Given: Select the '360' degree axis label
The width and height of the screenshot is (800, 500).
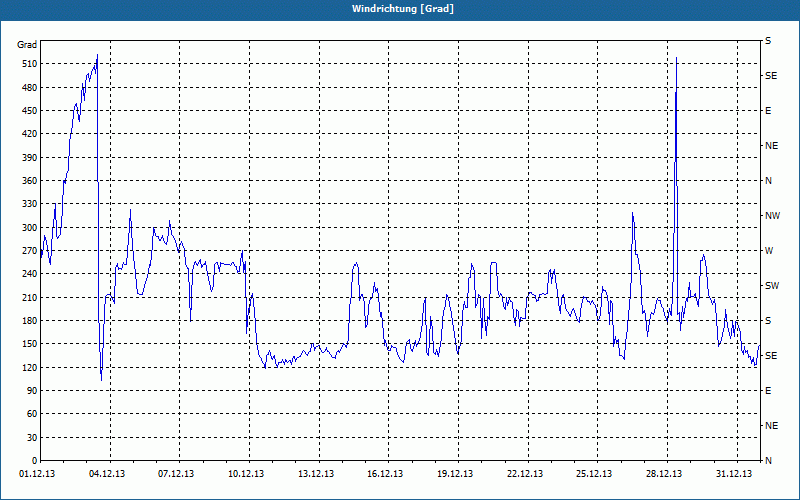Looking at the screenshot, I should 30,181.
